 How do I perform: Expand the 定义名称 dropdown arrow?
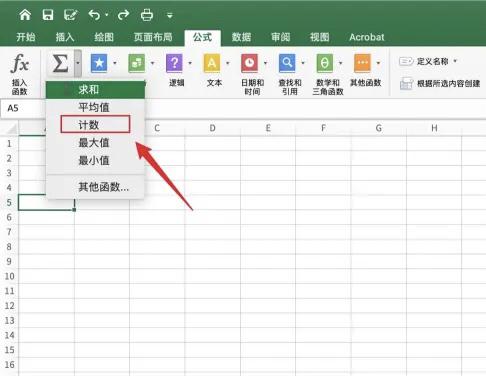(455, 61)
